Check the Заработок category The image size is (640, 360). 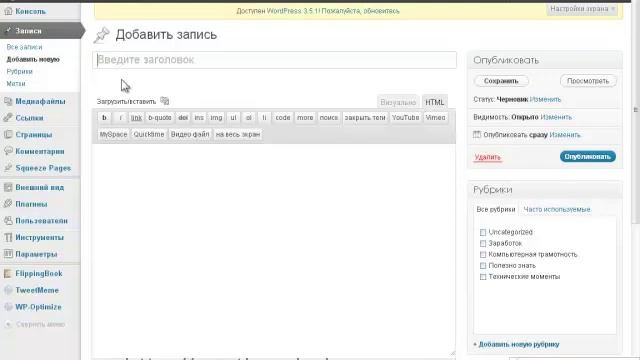(483, 243)
